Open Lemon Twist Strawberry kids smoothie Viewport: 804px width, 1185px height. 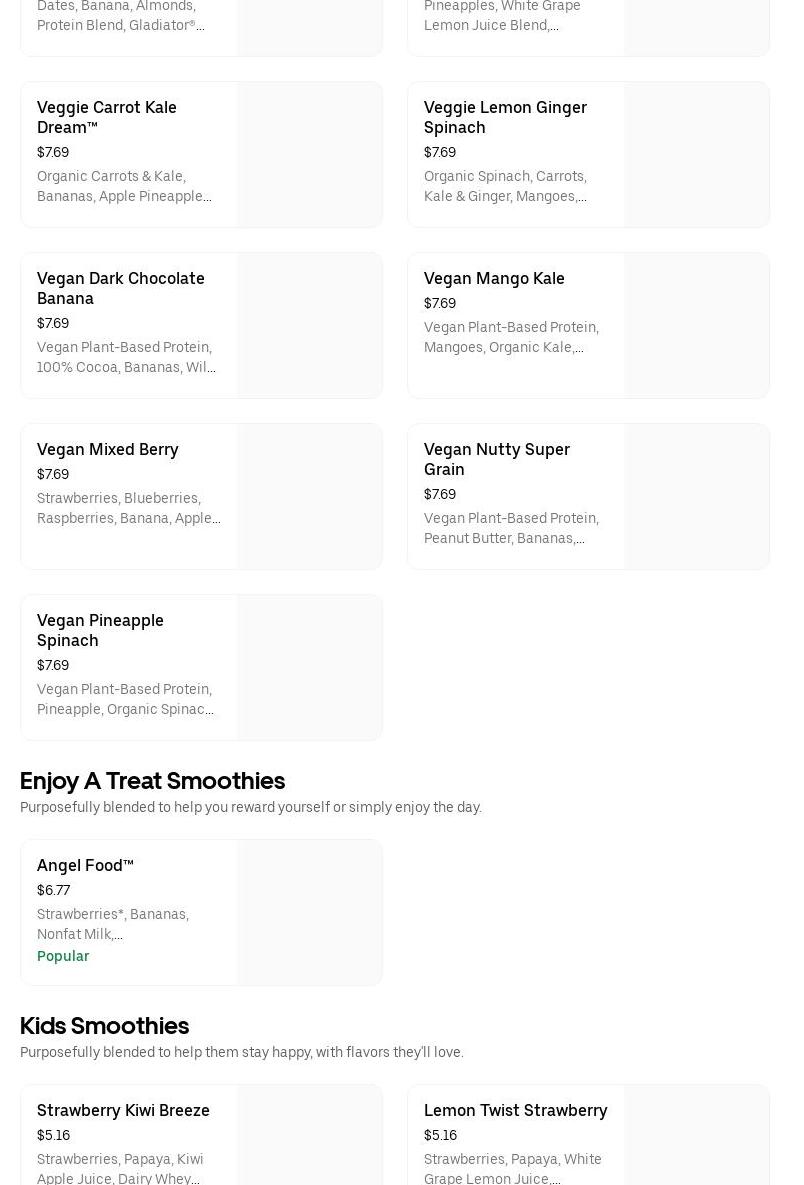515,1110
